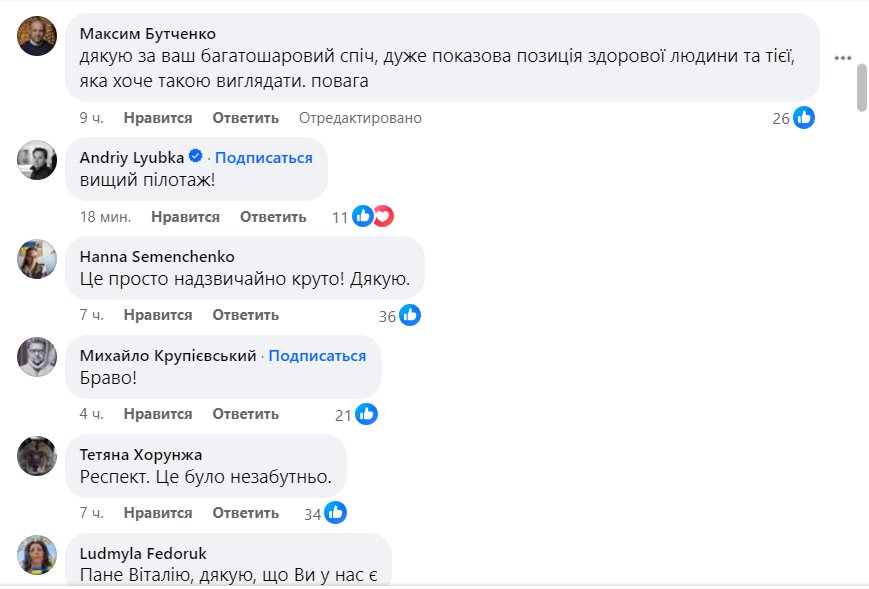Open the 9 ч. timestamp link
869x589 pixels.
(91, 118)
